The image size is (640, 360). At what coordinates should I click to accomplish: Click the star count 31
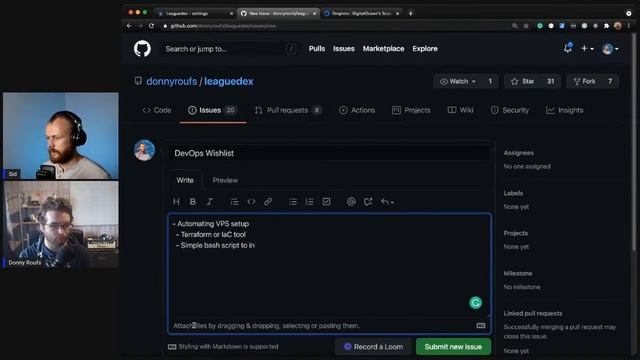551,82
